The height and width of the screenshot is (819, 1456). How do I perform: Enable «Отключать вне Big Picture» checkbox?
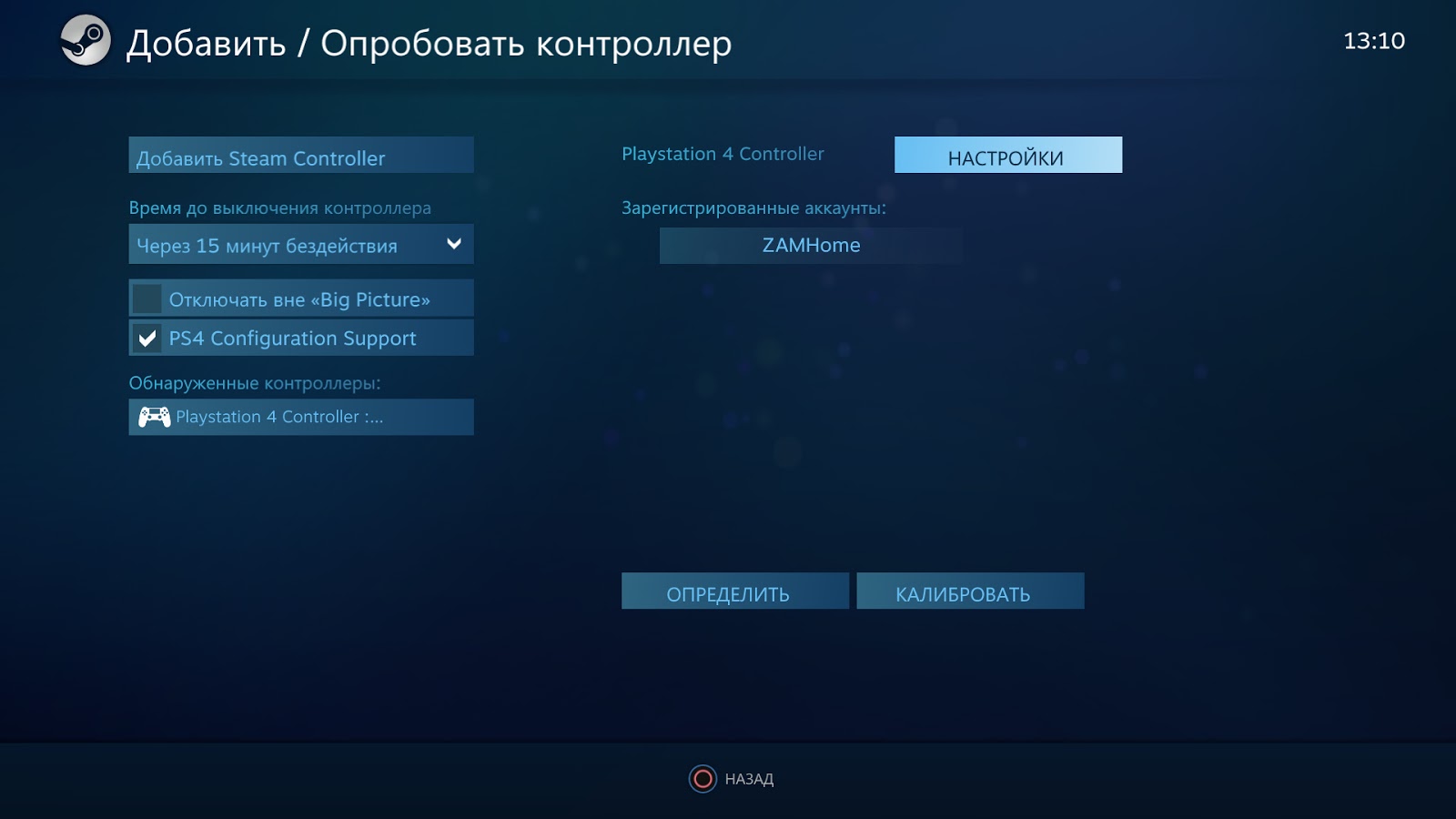pyautogui.click(x=147, y=298)
